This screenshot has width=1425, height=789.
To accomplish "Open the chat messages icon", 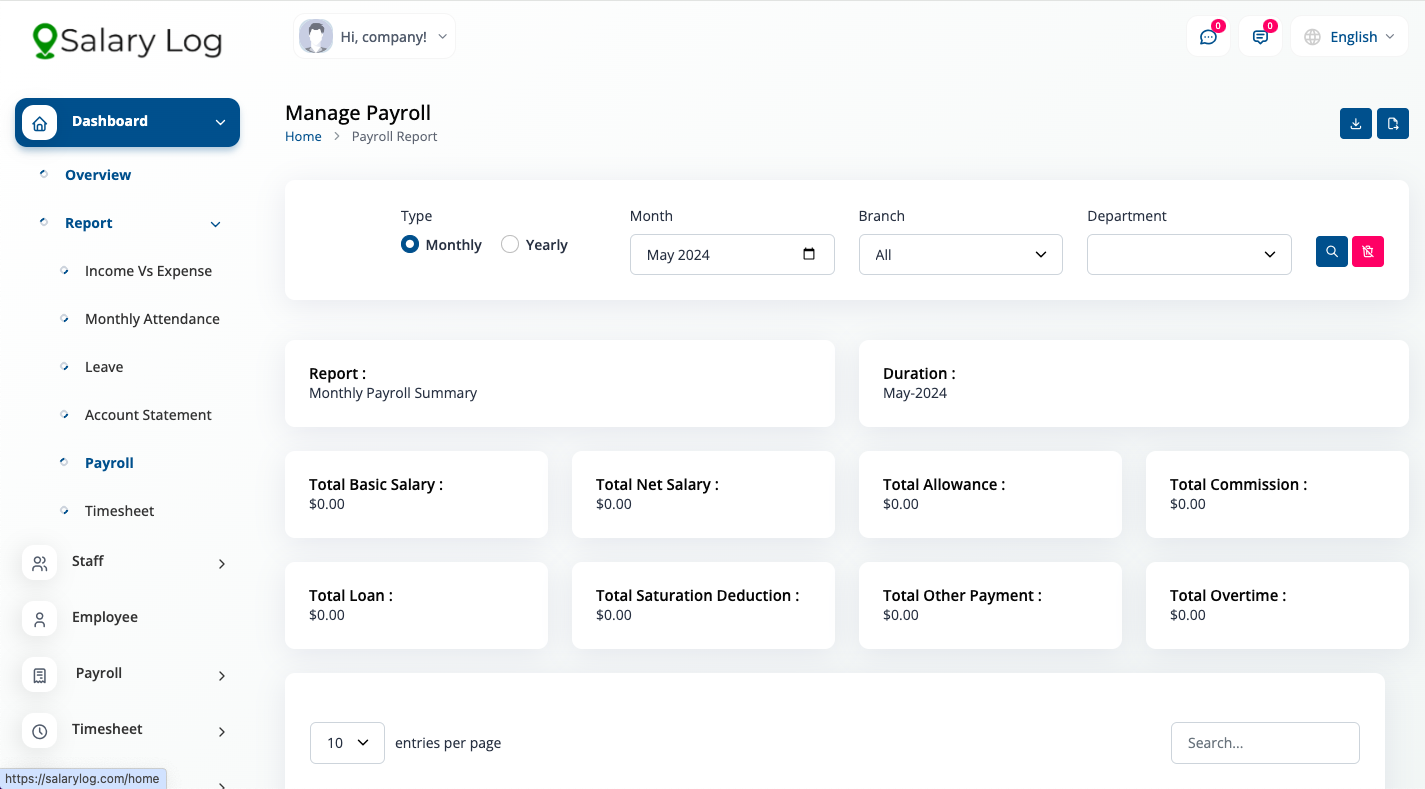I will pos(1208,37).
